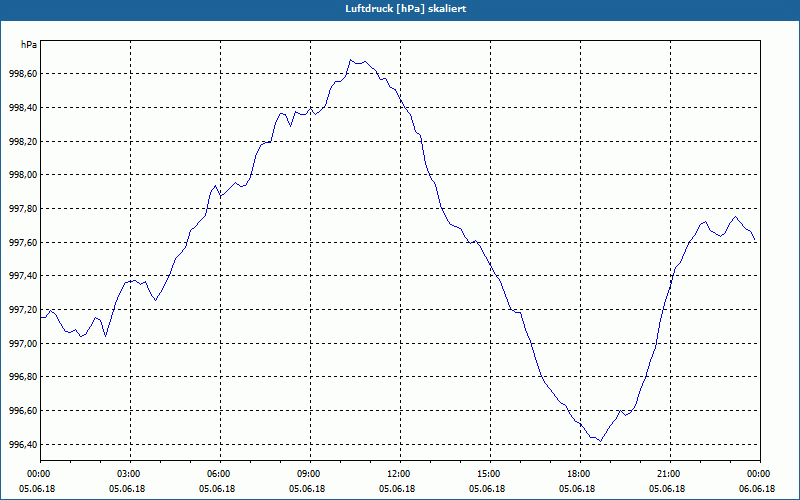Click the pressure curve peak near 10:30
Screen dimensions: 800x500
click(x=351, y=60)
